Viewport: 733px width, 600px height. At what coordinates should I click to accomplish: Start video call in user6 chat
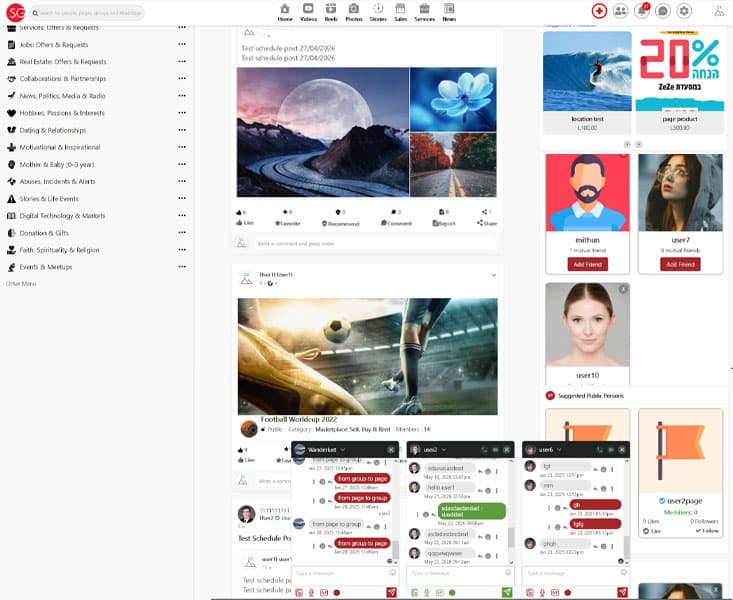pos(611,450)
